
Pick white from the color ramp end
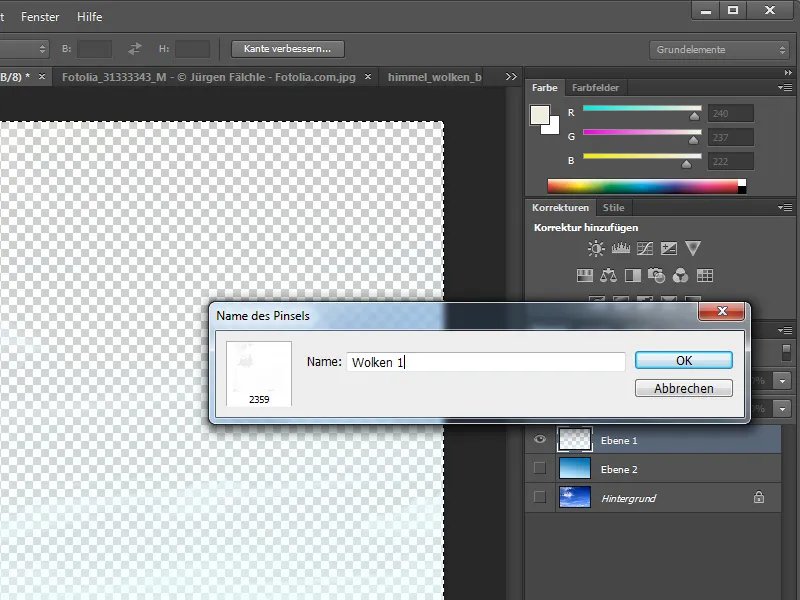coord(742,182)
